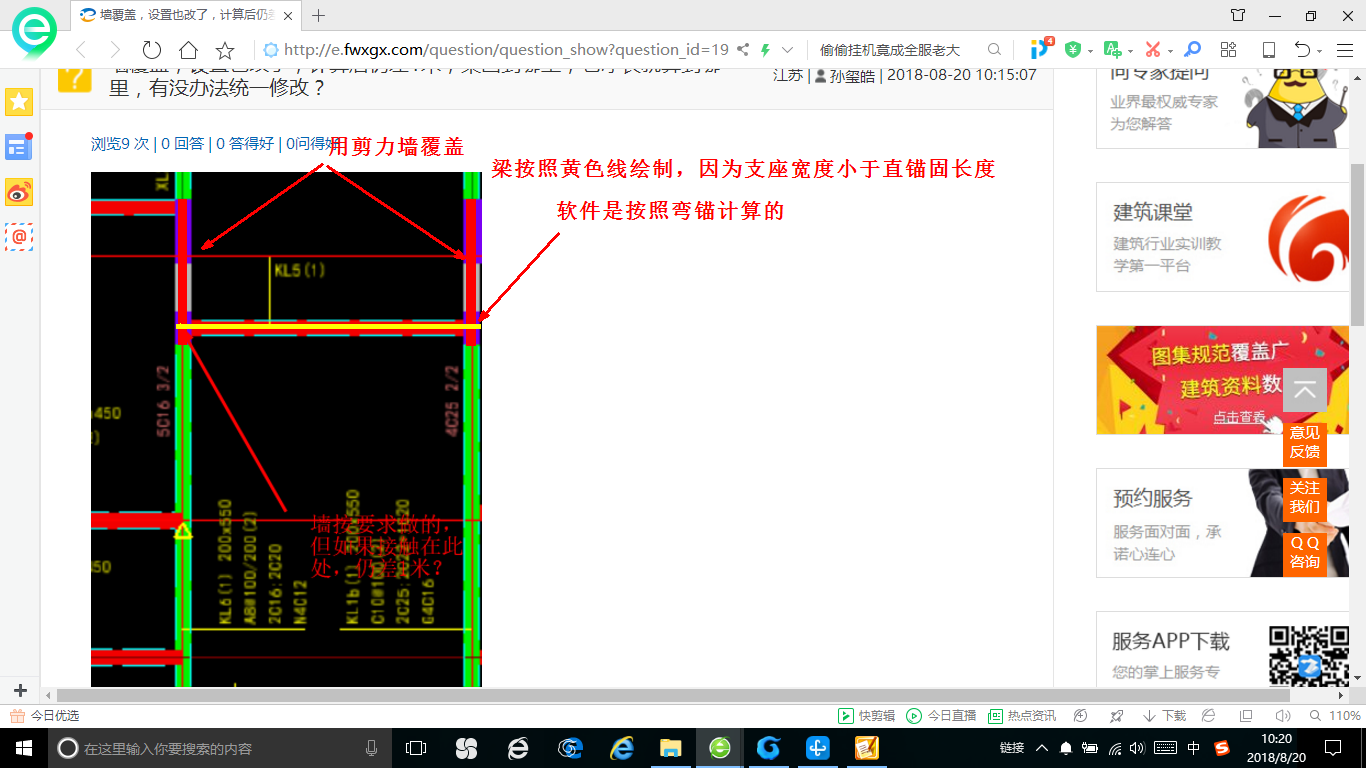Click the address bar URL

tap(505, 50)
